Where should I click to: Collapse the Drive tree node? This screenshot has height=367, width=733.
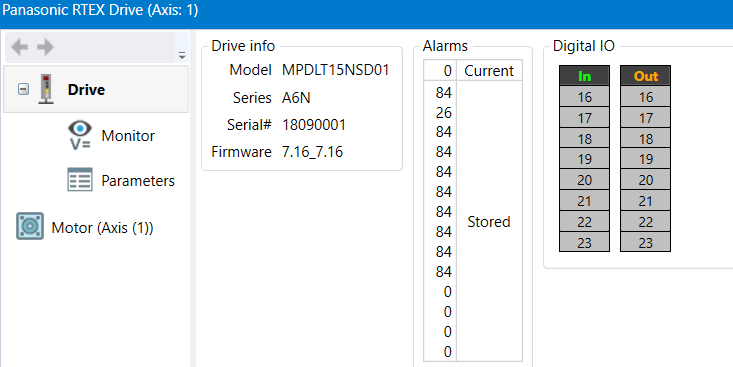click(23, 89)
